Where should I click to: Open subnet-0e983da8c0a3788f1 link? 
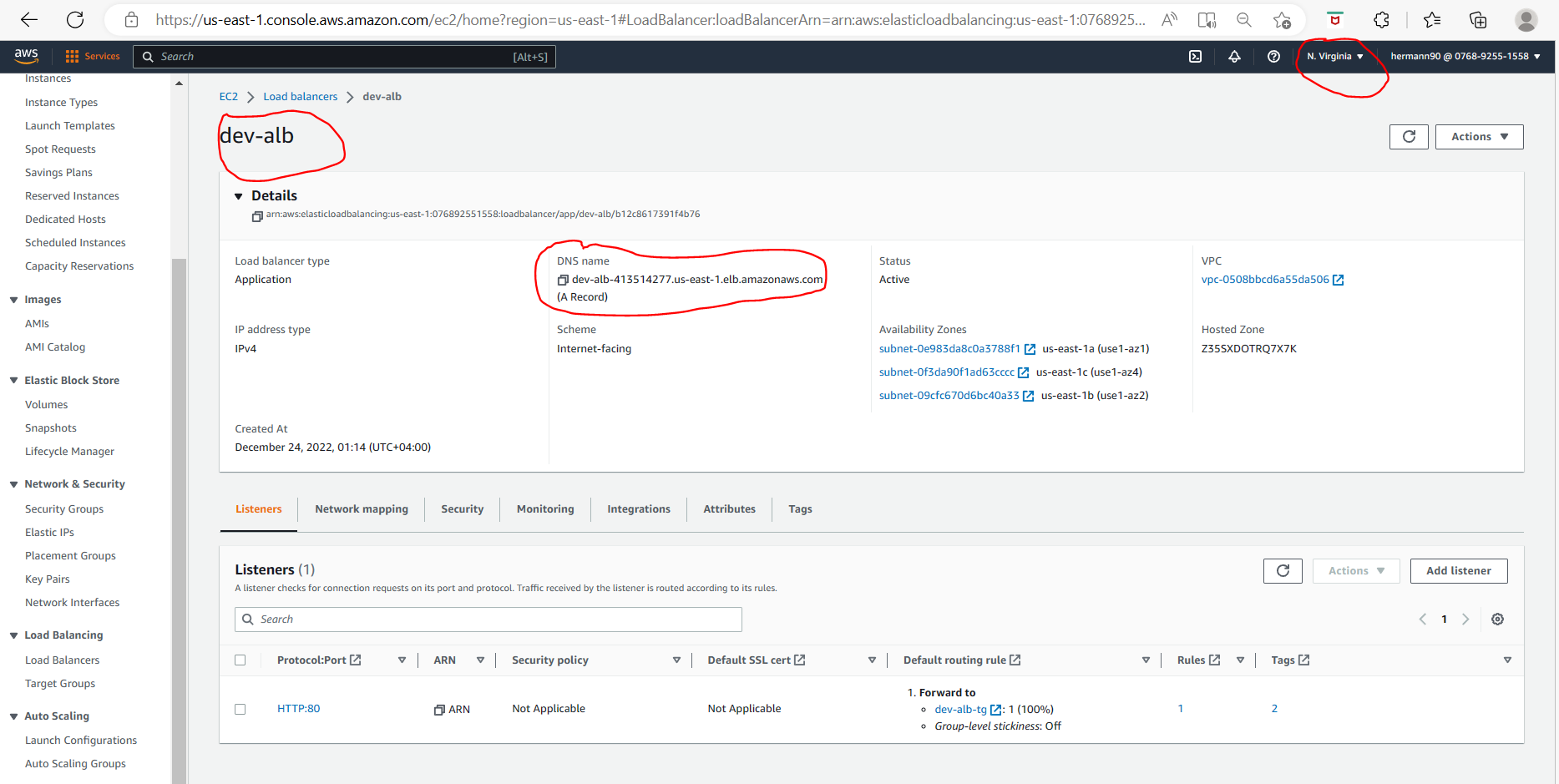(x=949, y=349)
